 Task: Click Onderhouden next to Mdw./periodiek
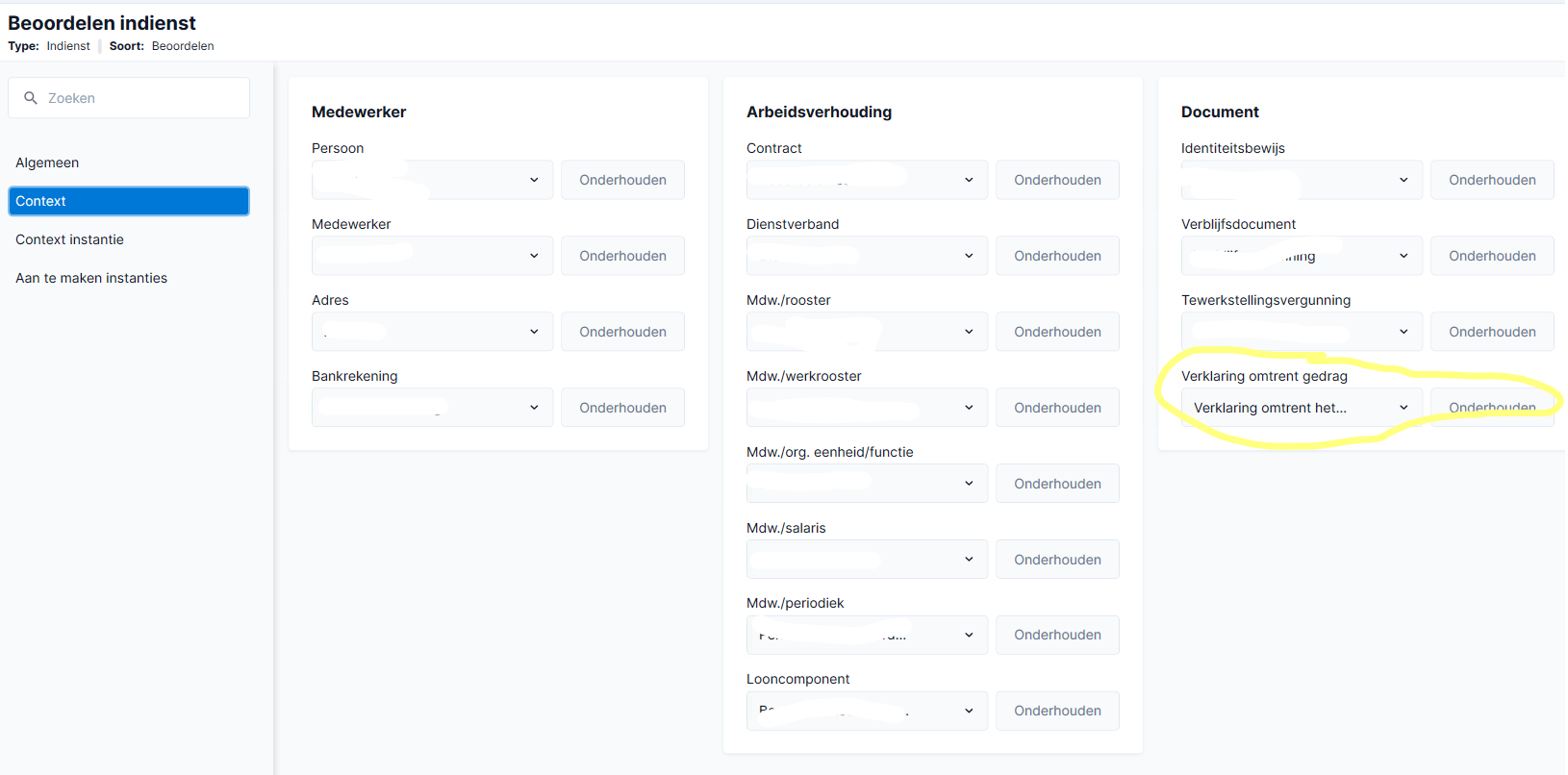(x=1057, y=635)
